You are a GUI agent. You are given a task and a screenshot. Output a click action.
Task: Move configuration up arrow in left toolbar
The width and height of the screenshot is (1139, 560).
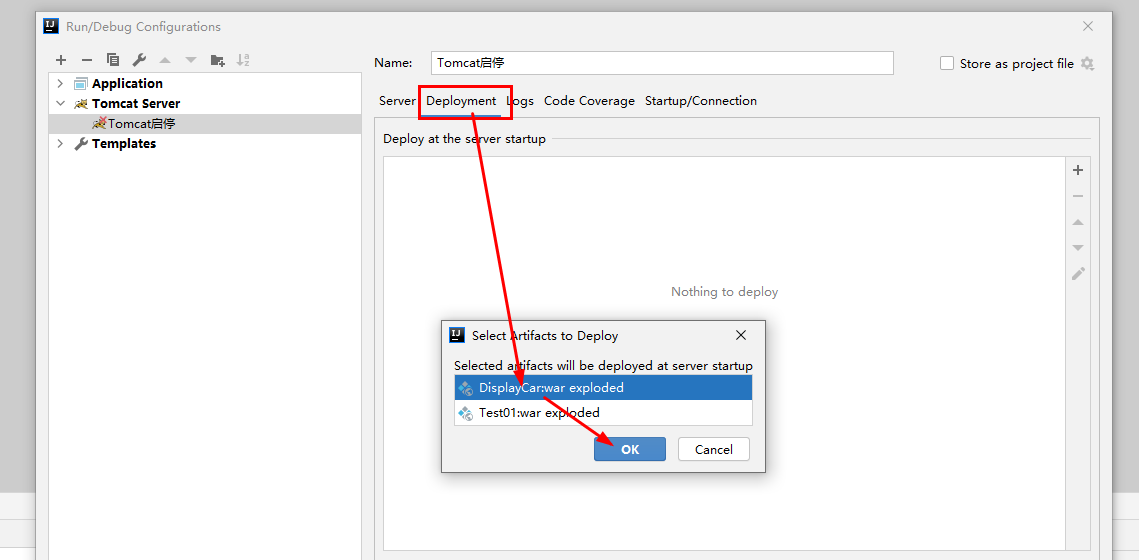coord(165,60)
